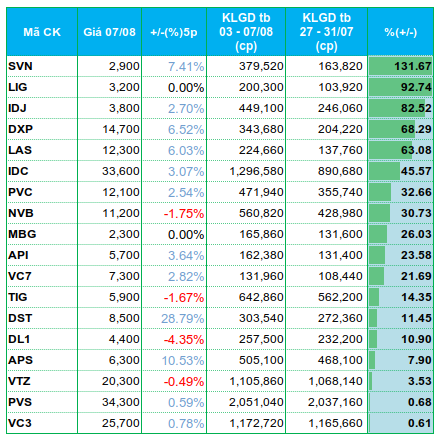Click the 131.67 data bar cell

click(x=400, y=66)
